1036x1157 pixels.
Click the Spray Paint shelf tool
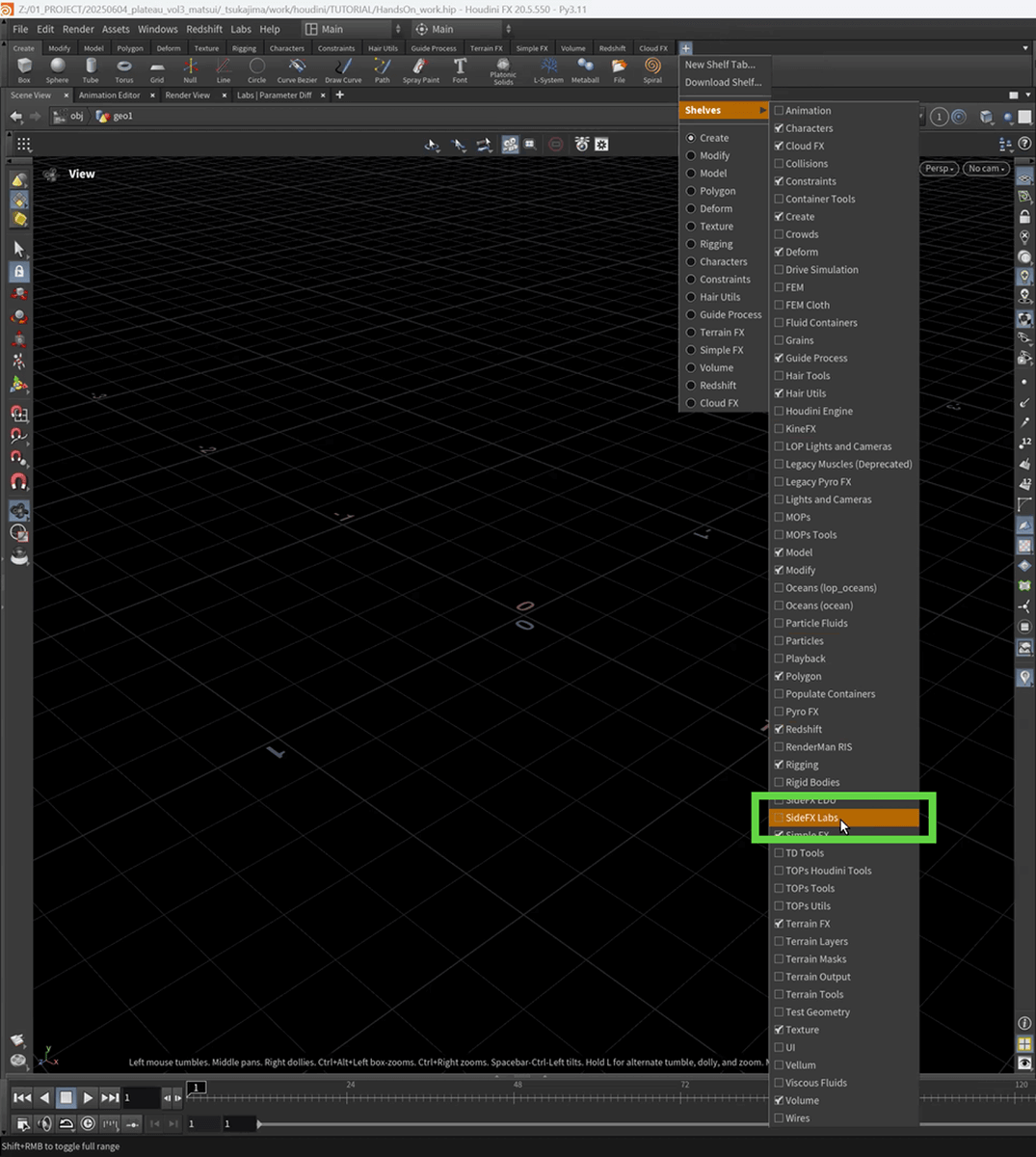[420, 68]
